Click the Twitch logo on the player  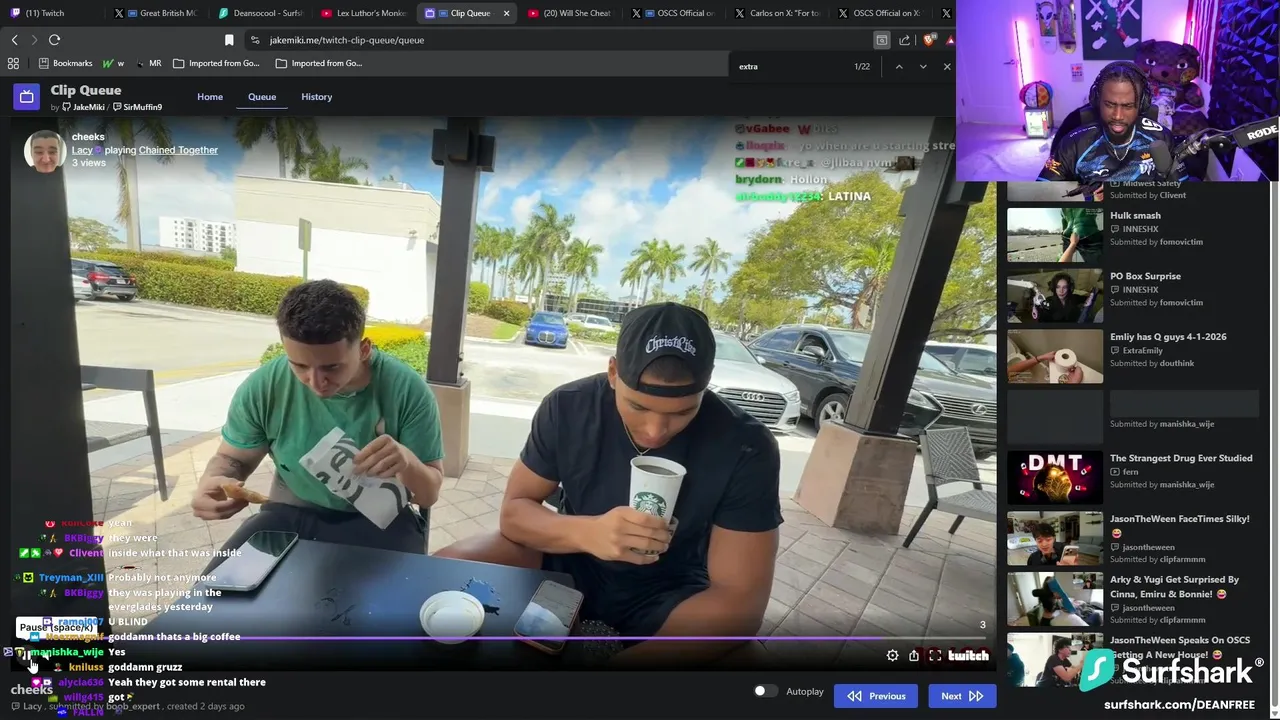[x=968, y=656]
